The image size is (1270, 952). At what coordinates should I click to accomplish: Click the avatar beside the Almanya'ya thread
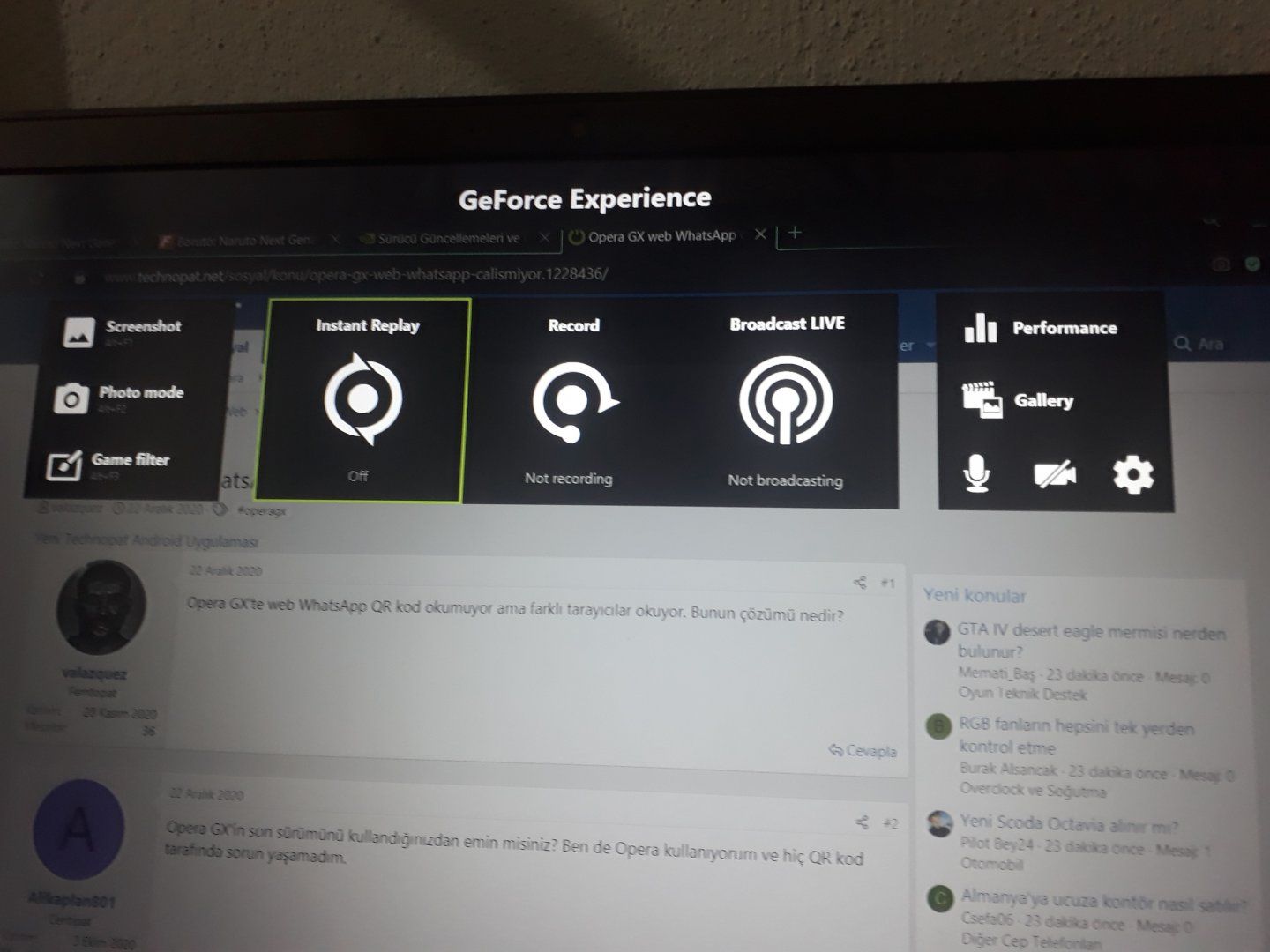941,899
